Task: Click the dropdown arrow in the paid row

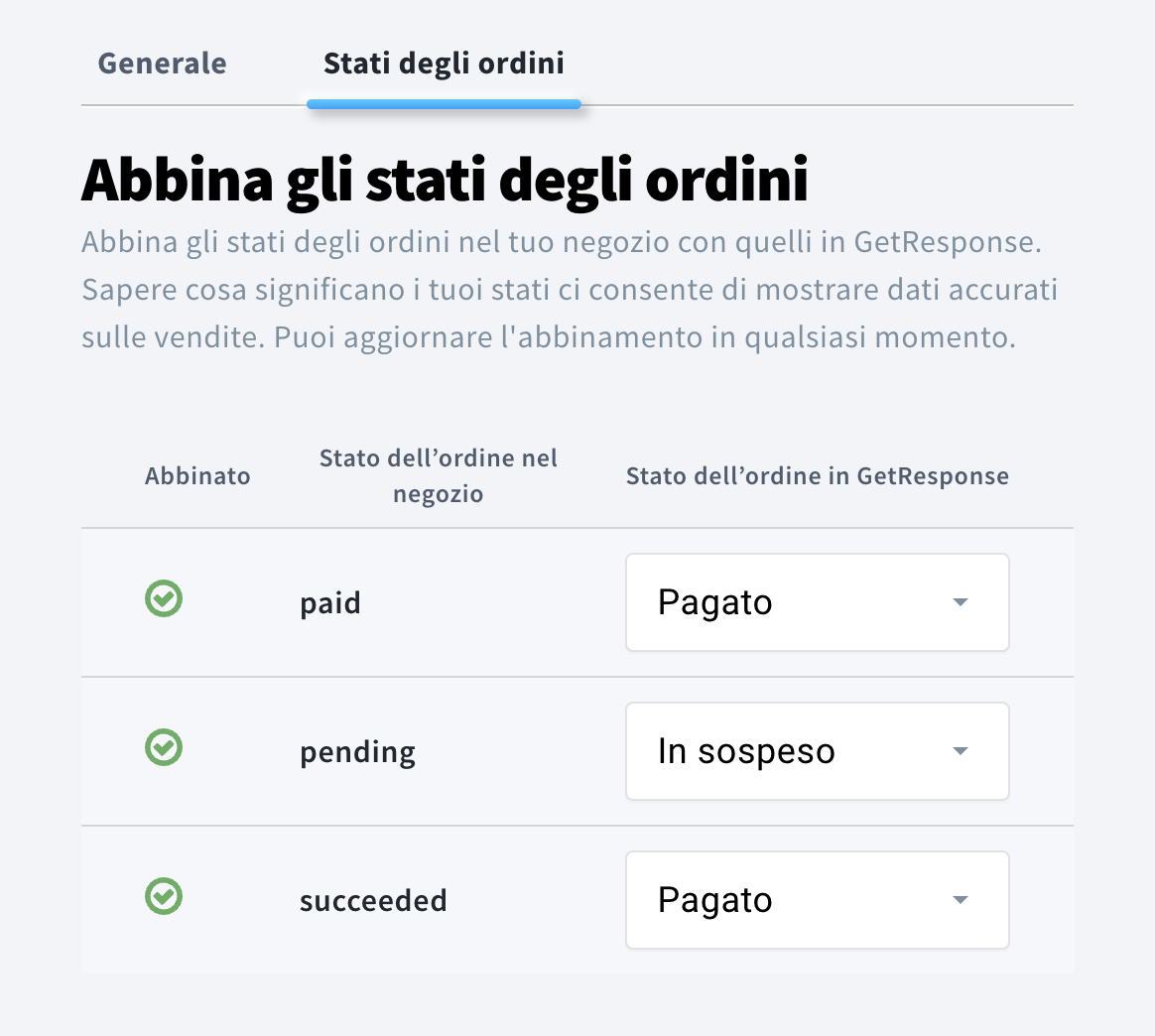Action: pyautogui.click(x=960, y=602)
